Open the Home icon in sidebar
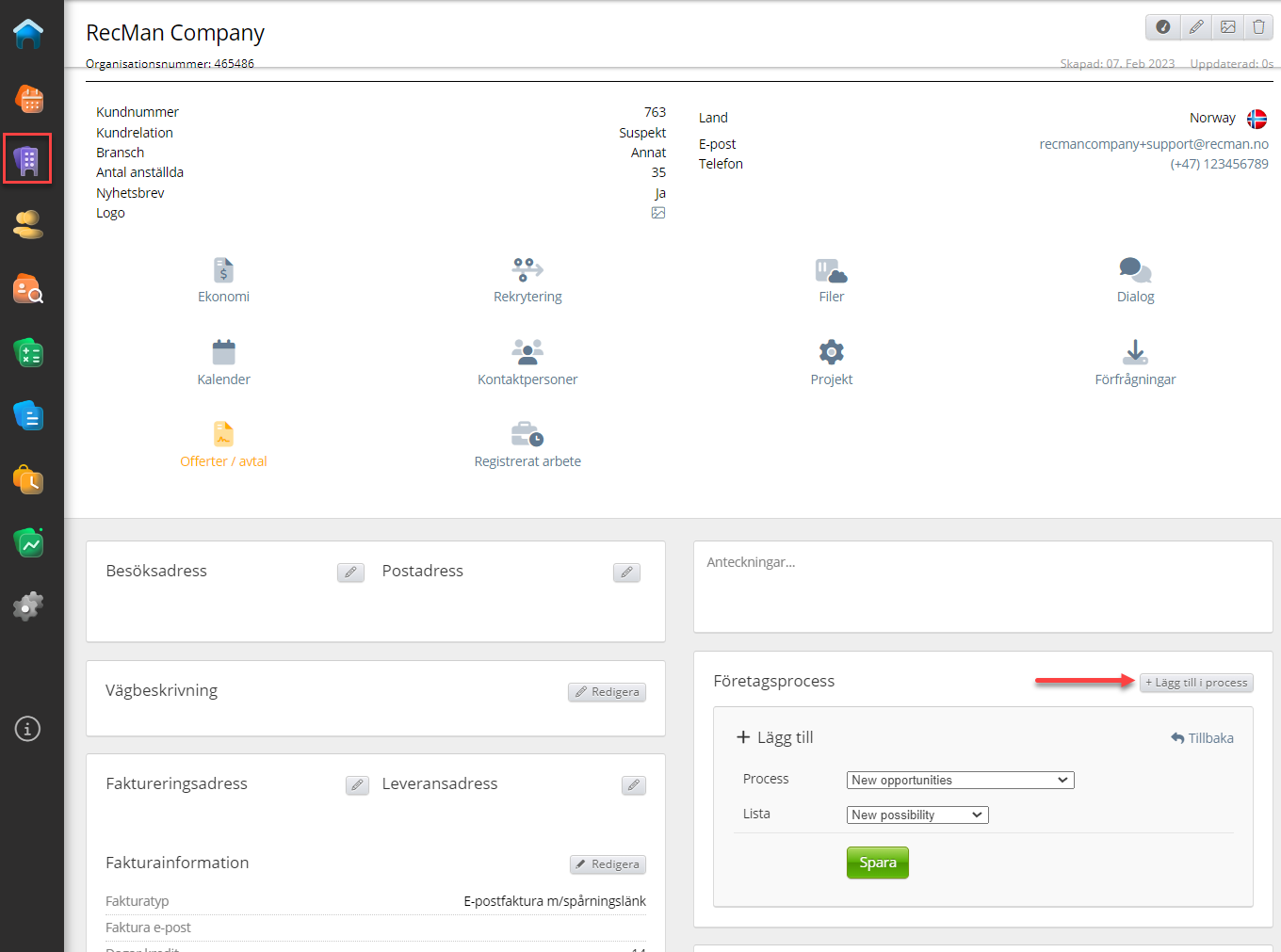Viewport: 1281px width, 952px height. click(28, 34)
